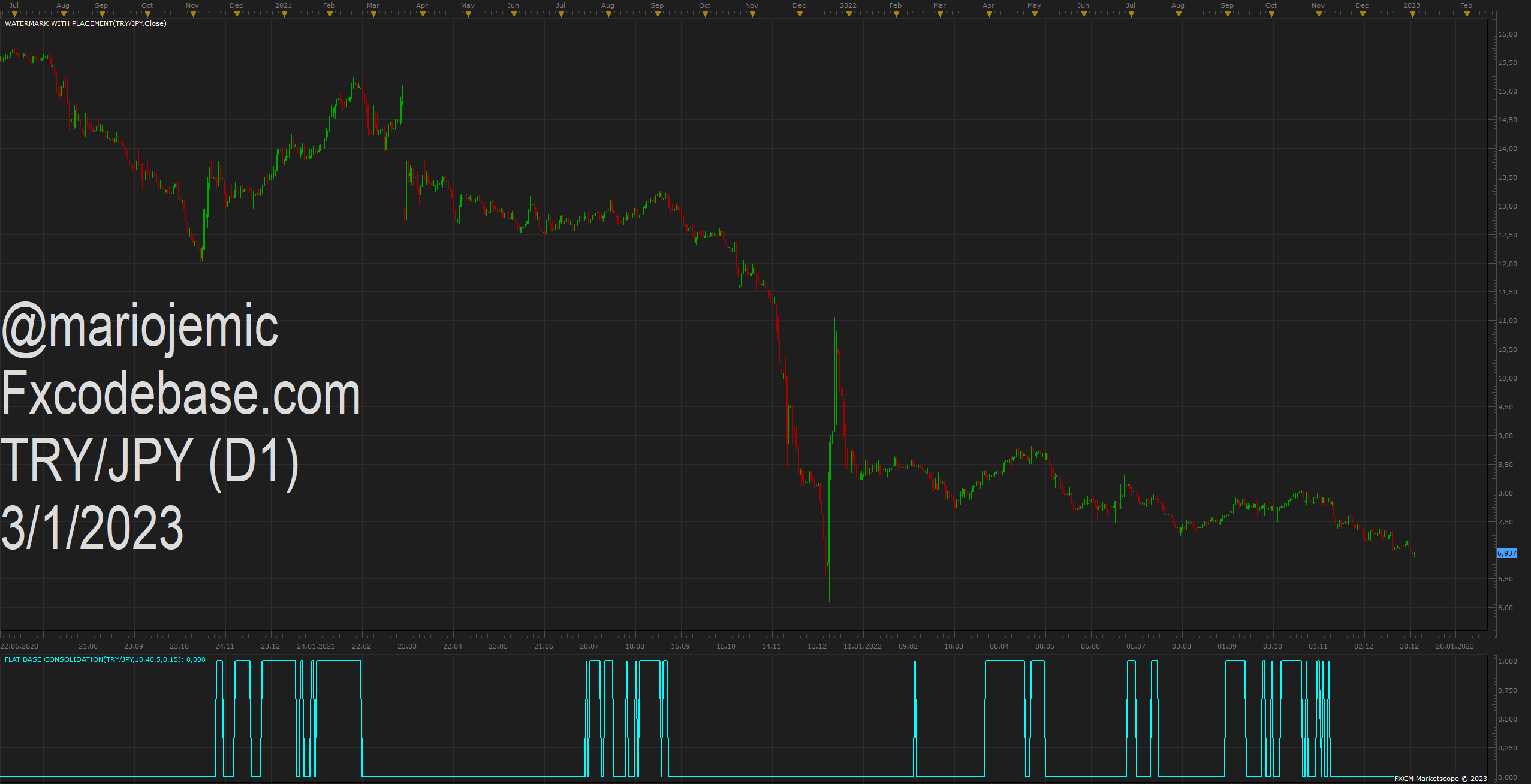Click the 13.12 date label
Viewport: 1531px width, 784px height.
817,646
